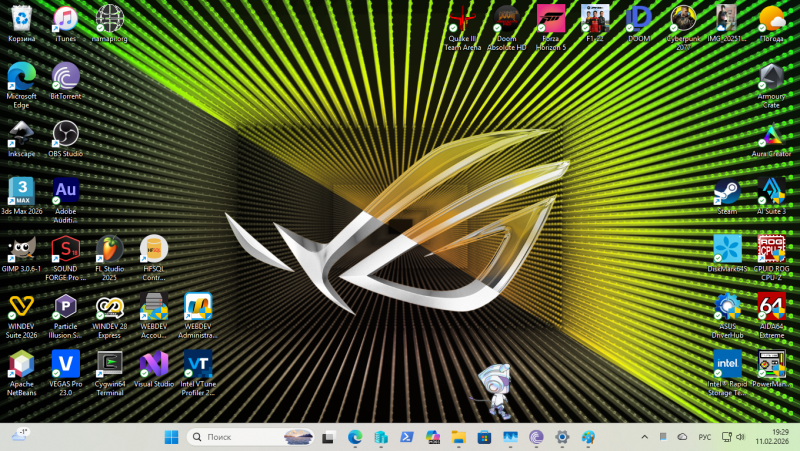Image resolution: width=800 pixels, height=451 pixels.
Task: Open the Inkscape desktop shortcut
Action: click(22, 134)
